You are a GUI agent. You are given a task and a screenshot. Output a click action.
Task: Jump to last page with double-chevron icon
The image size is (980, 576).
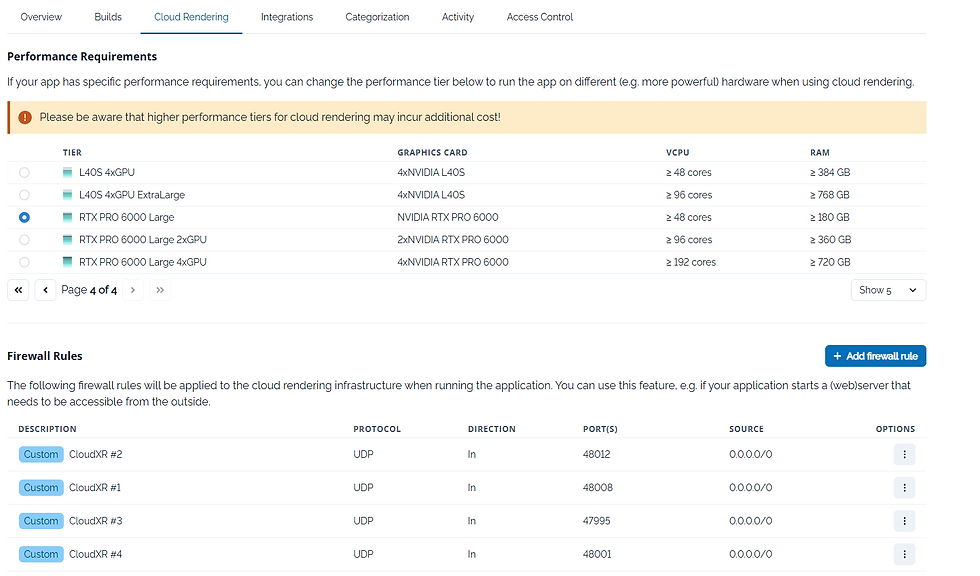coord(159,289)
